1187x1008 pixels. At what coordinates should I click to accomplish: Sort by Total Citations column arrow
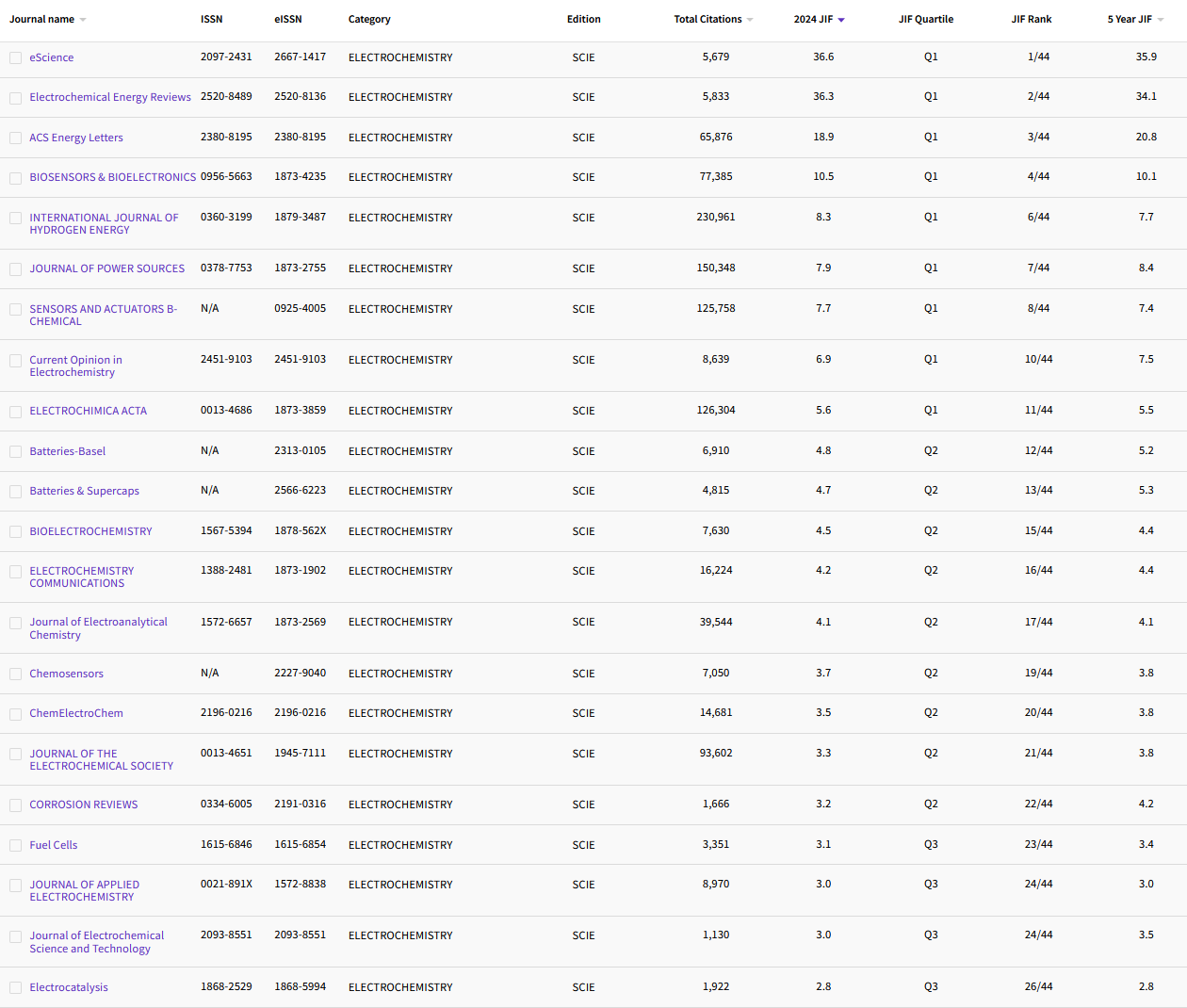[x=750, y=20]
